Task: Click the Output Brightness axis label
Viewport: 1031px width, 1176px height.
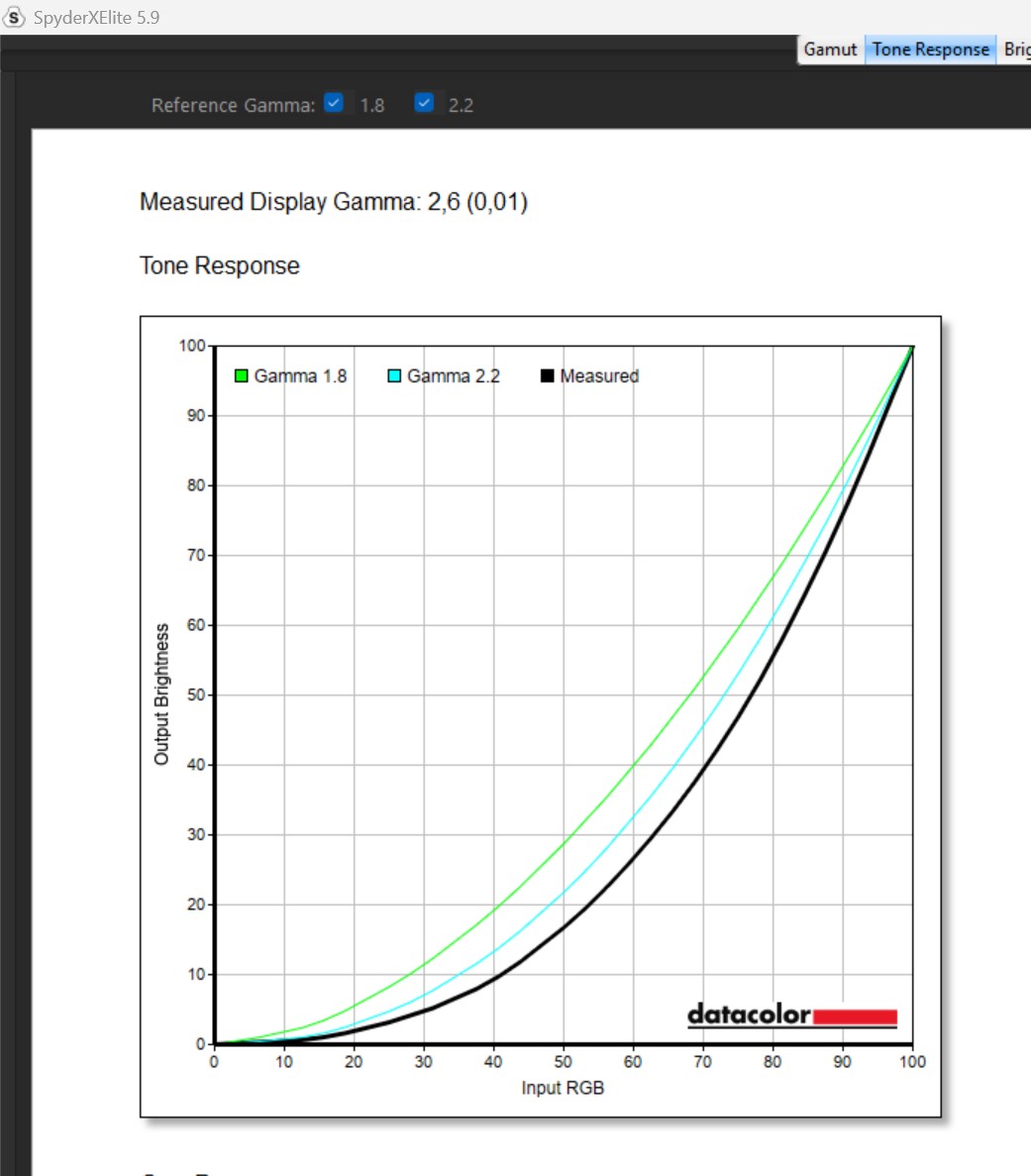Action: coord(161,694)
